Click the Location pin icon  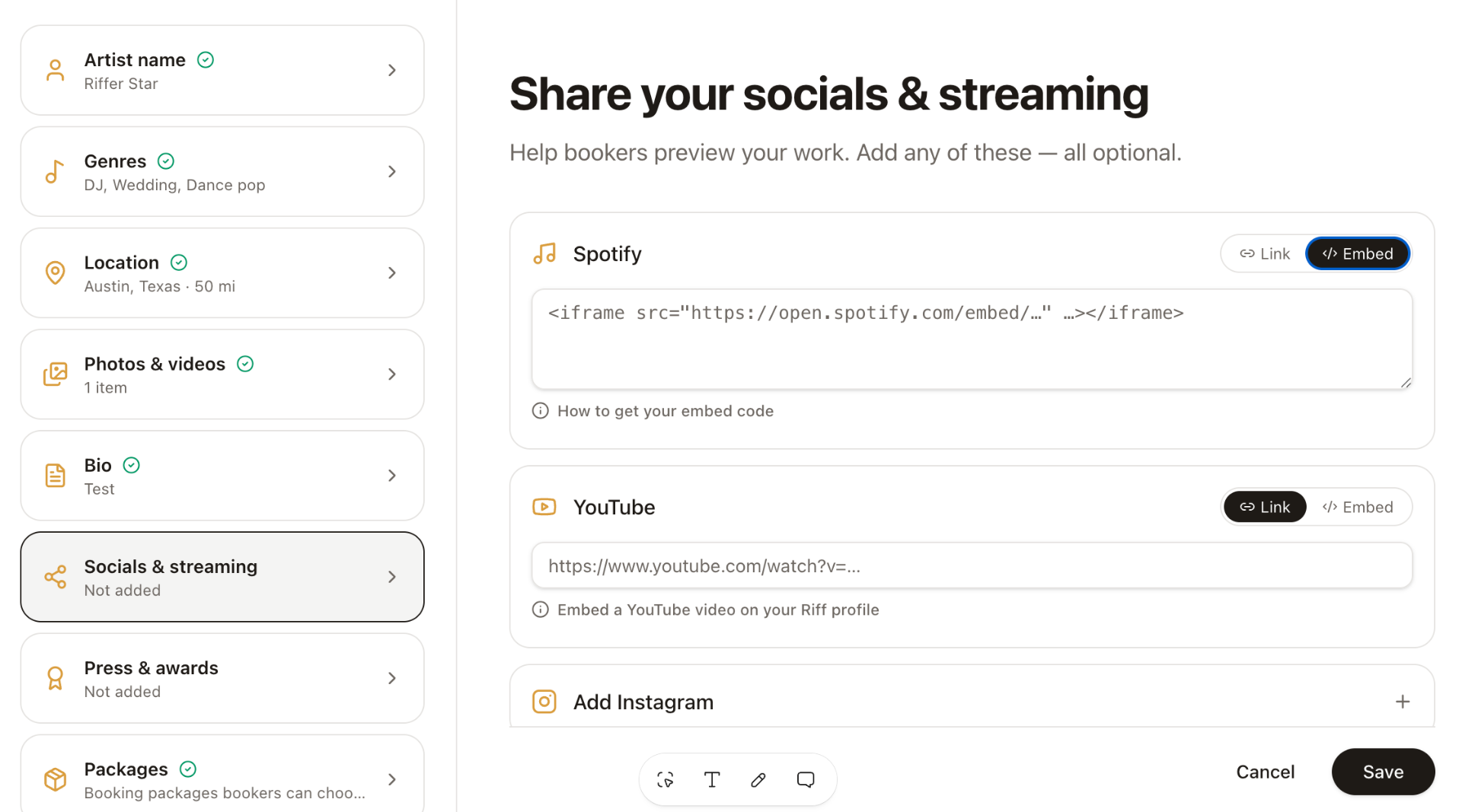(55, 272)
